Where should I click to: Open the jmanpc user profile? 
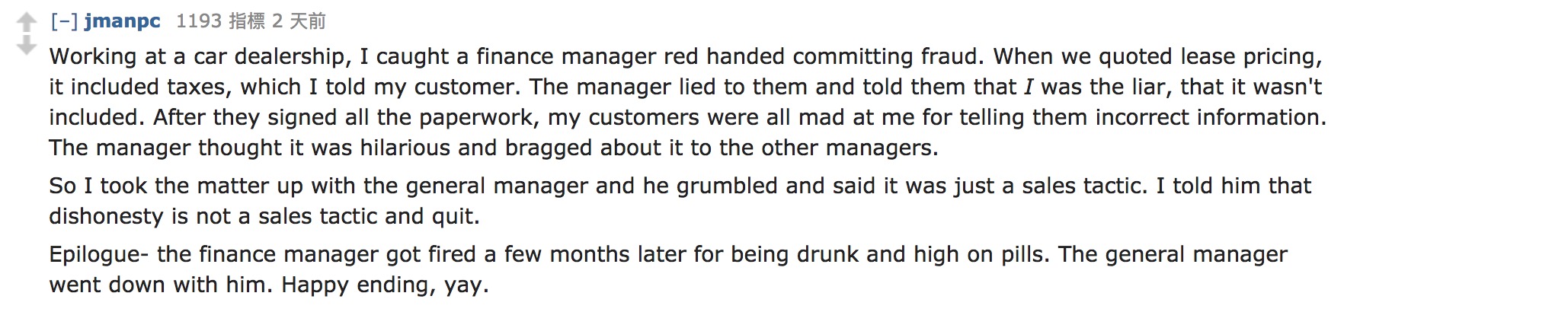122,21
